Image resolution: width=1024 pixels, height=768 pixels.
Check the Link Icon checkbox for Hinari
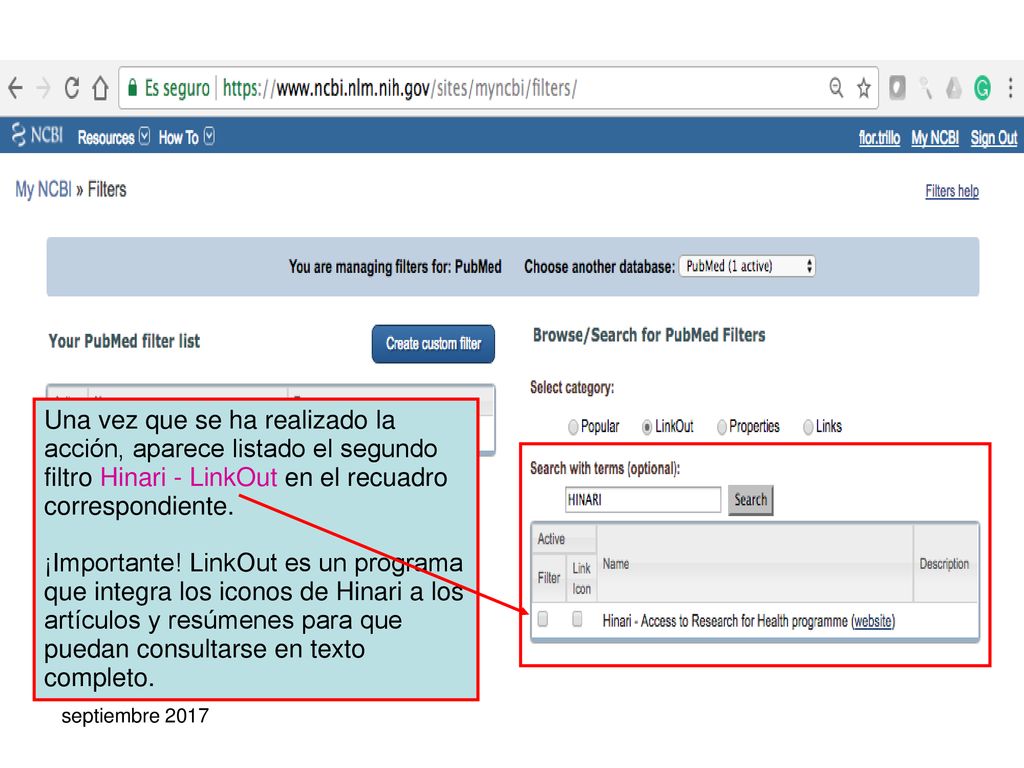[577, 618]
